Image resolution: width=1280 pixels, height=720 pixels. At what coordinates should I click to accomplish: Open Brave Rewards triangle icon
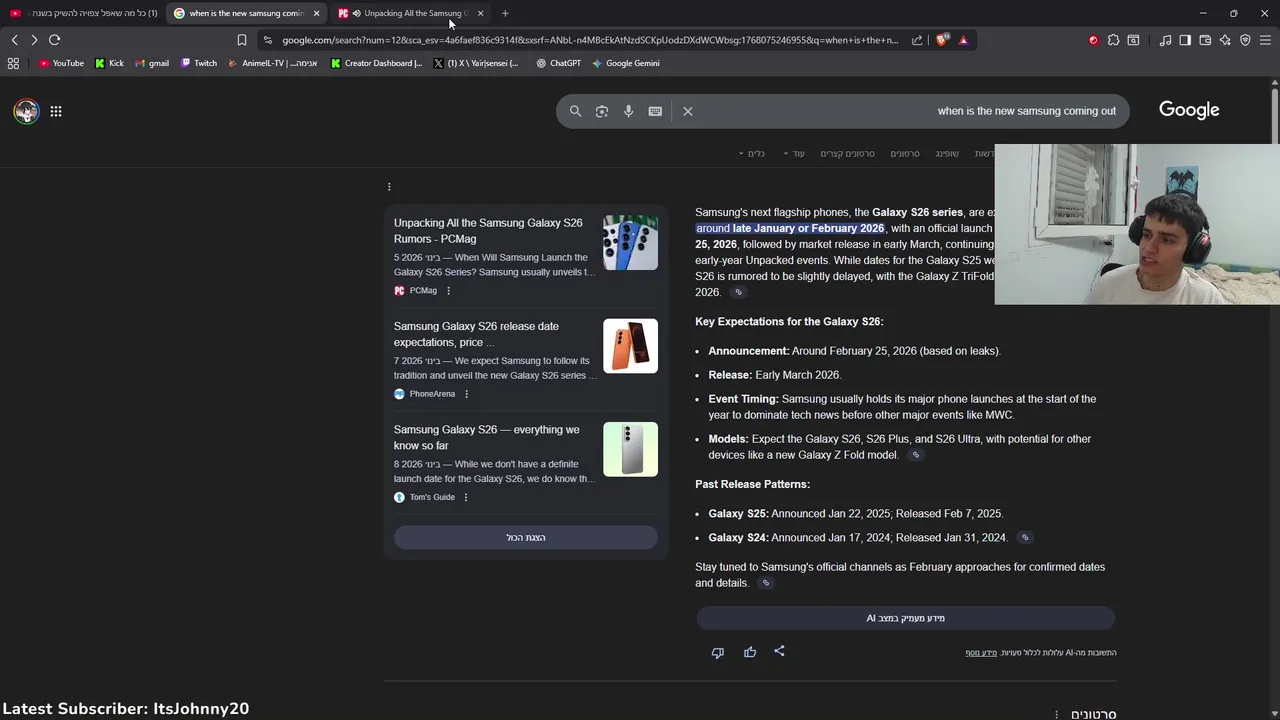963,40
